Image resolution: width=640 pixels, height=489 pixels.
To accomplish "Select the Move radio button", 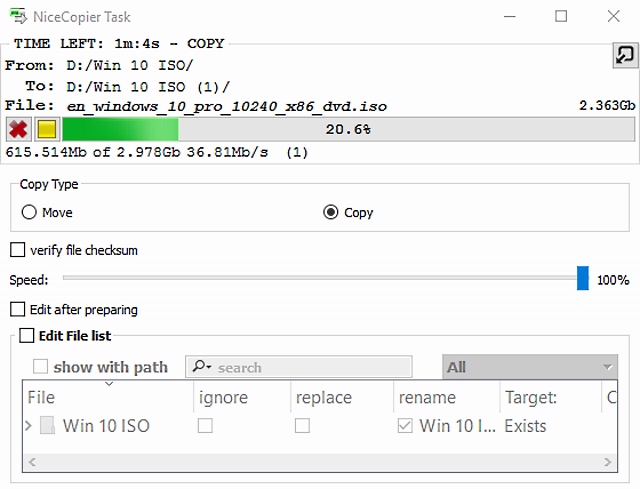I will coord(29,212).
